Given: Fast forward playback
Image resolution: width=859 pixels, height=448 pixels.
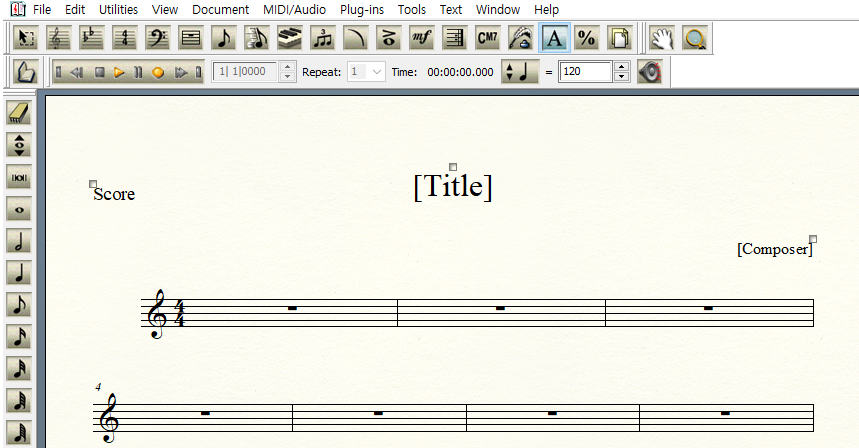Looking at the screenshot, I should 181,72.
